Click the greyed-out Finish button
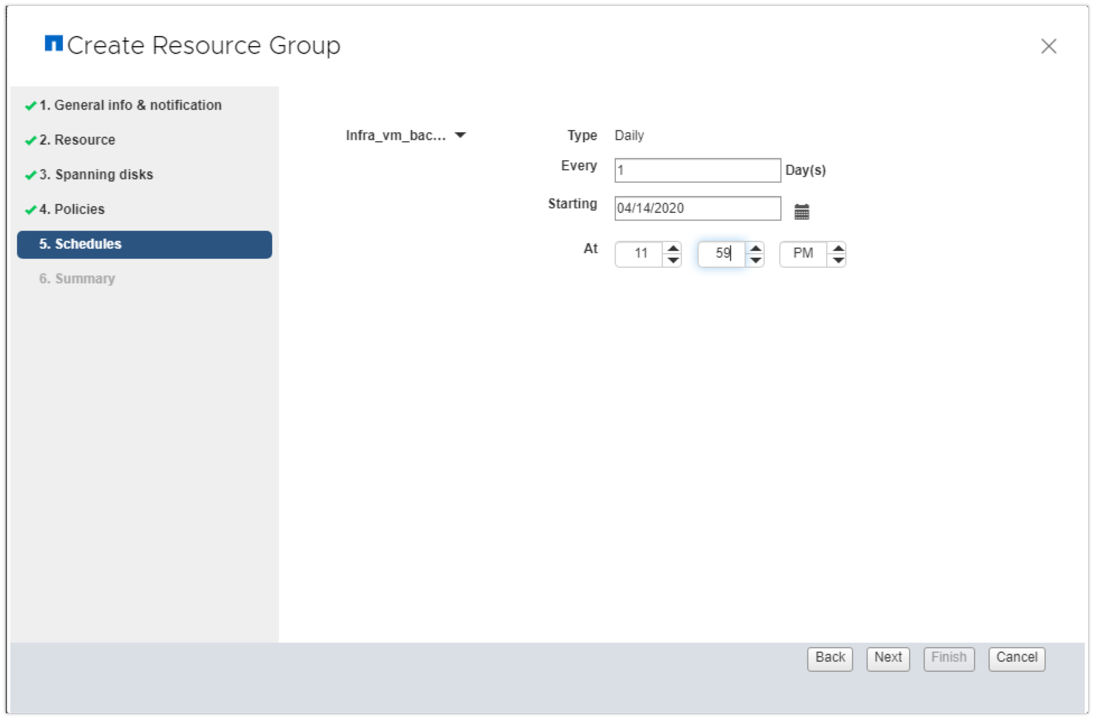This screenshot has height=719, width=1094. tap(948, 658)
